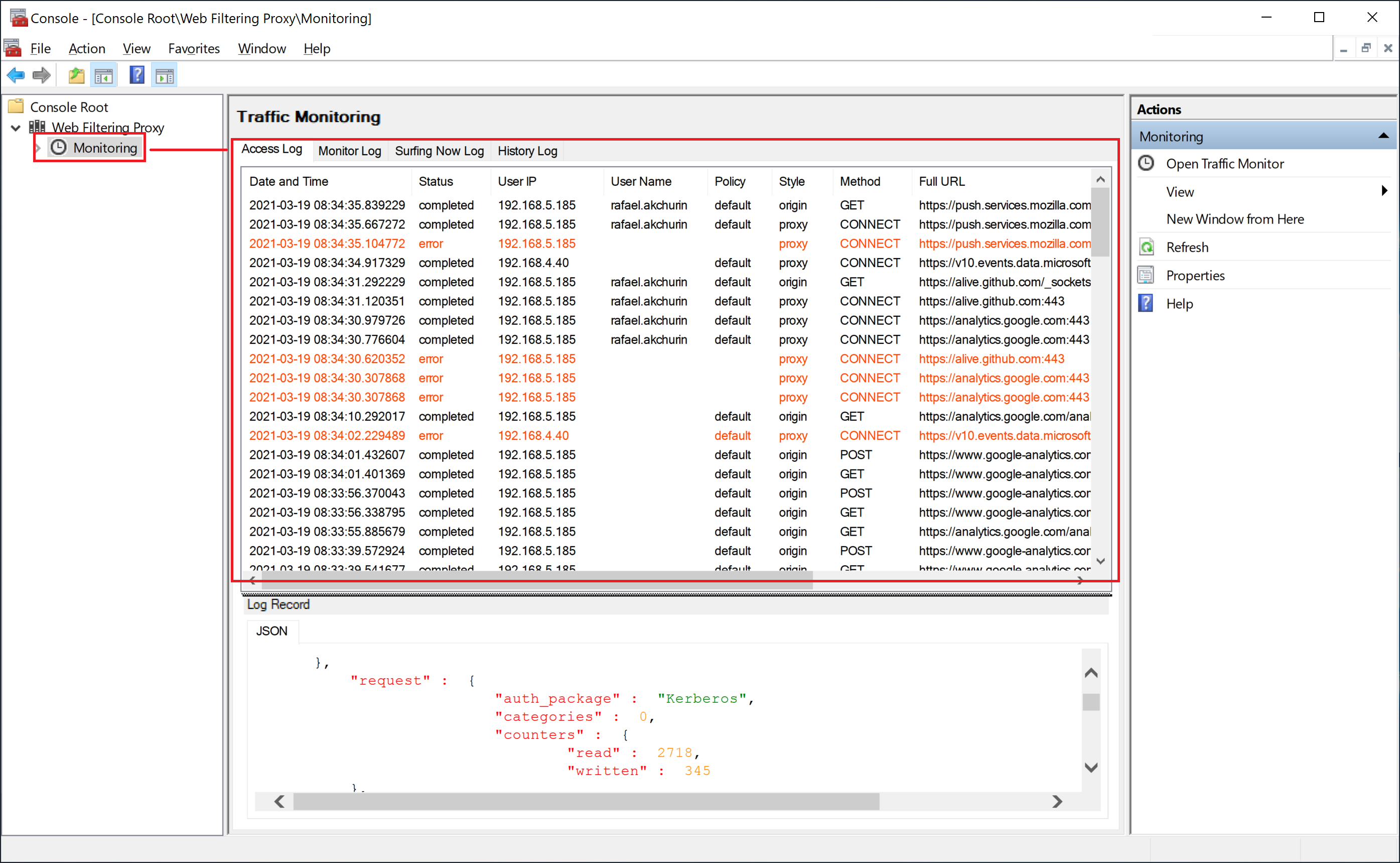Switch to the Monitor Log tab
Image resolution: width=1400 pixels, height=863 pixels.
[349, 151]
